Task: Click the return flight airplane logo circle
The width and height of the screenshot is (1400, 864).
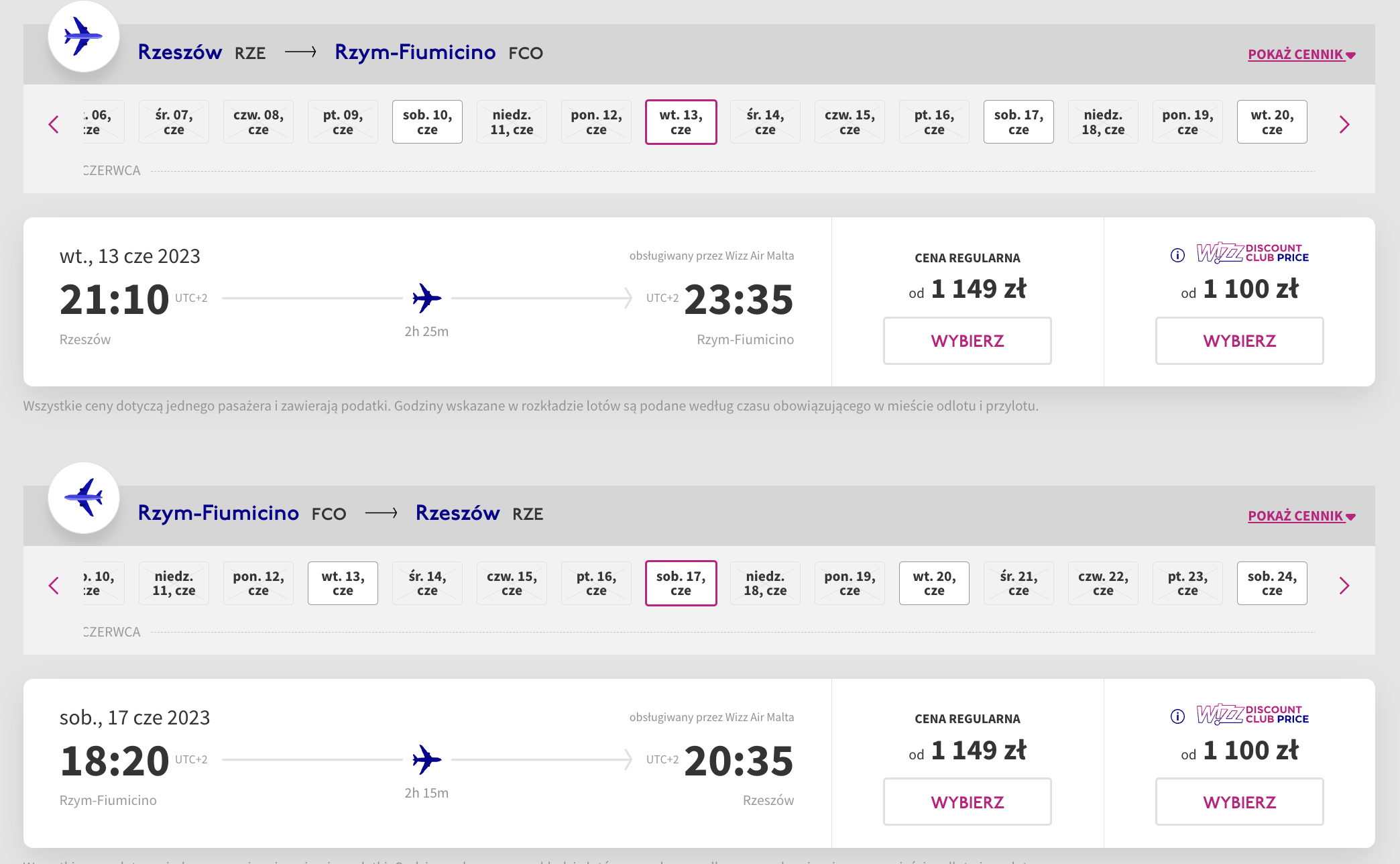Action: 84,498
